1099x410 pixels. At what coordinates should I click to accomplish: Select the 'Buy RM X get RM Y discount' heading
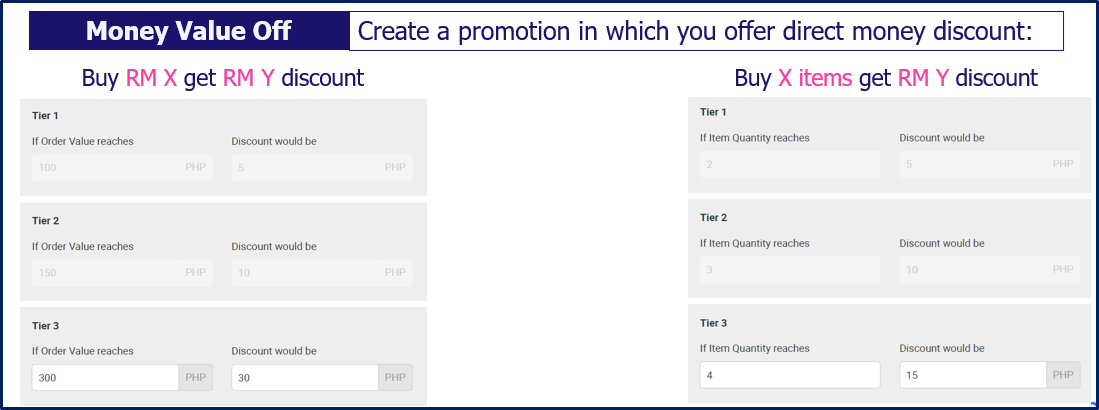tap(222, 78)
